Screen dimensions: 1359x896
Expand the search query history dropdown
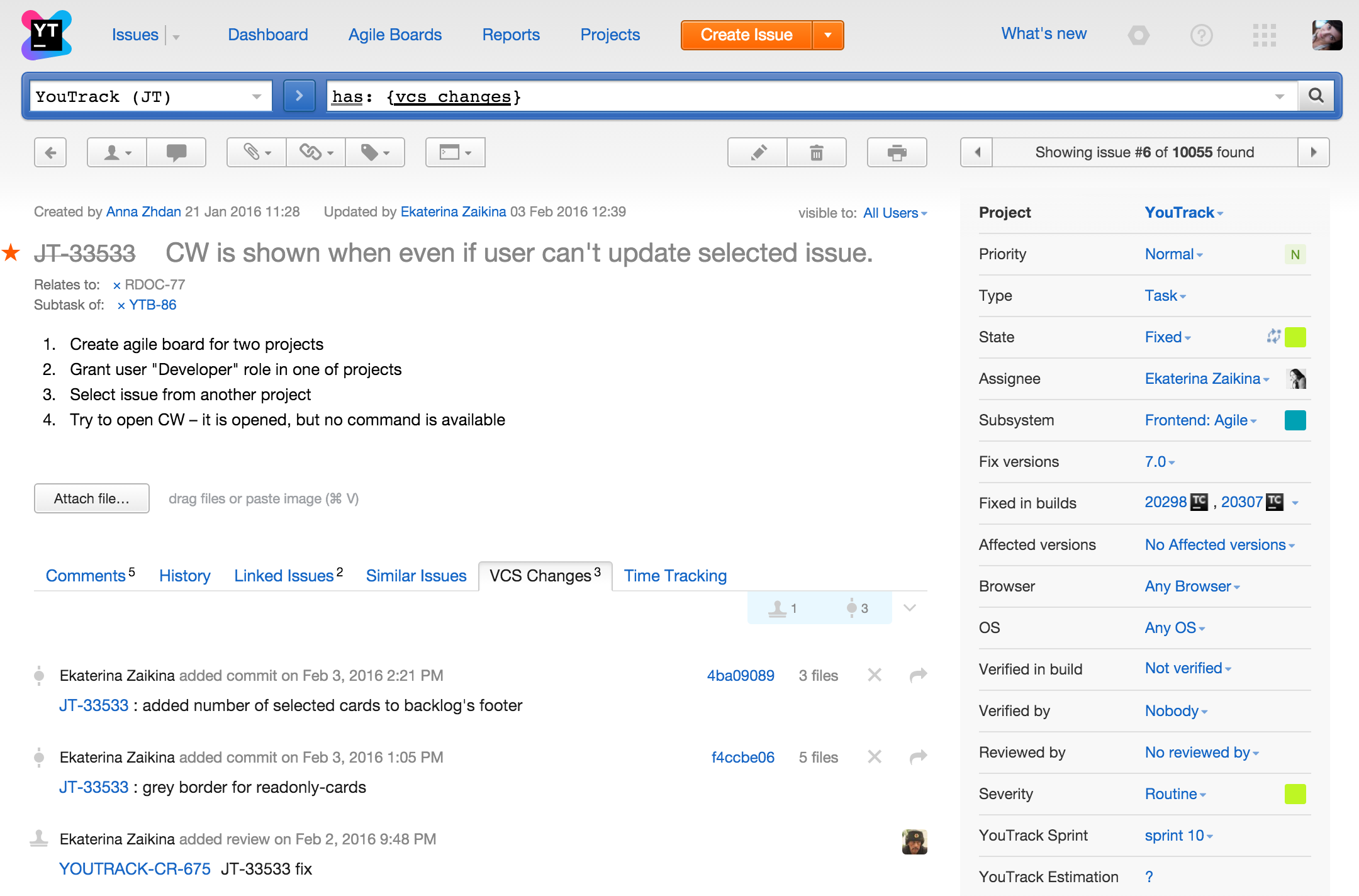[x=1279, y=96]
